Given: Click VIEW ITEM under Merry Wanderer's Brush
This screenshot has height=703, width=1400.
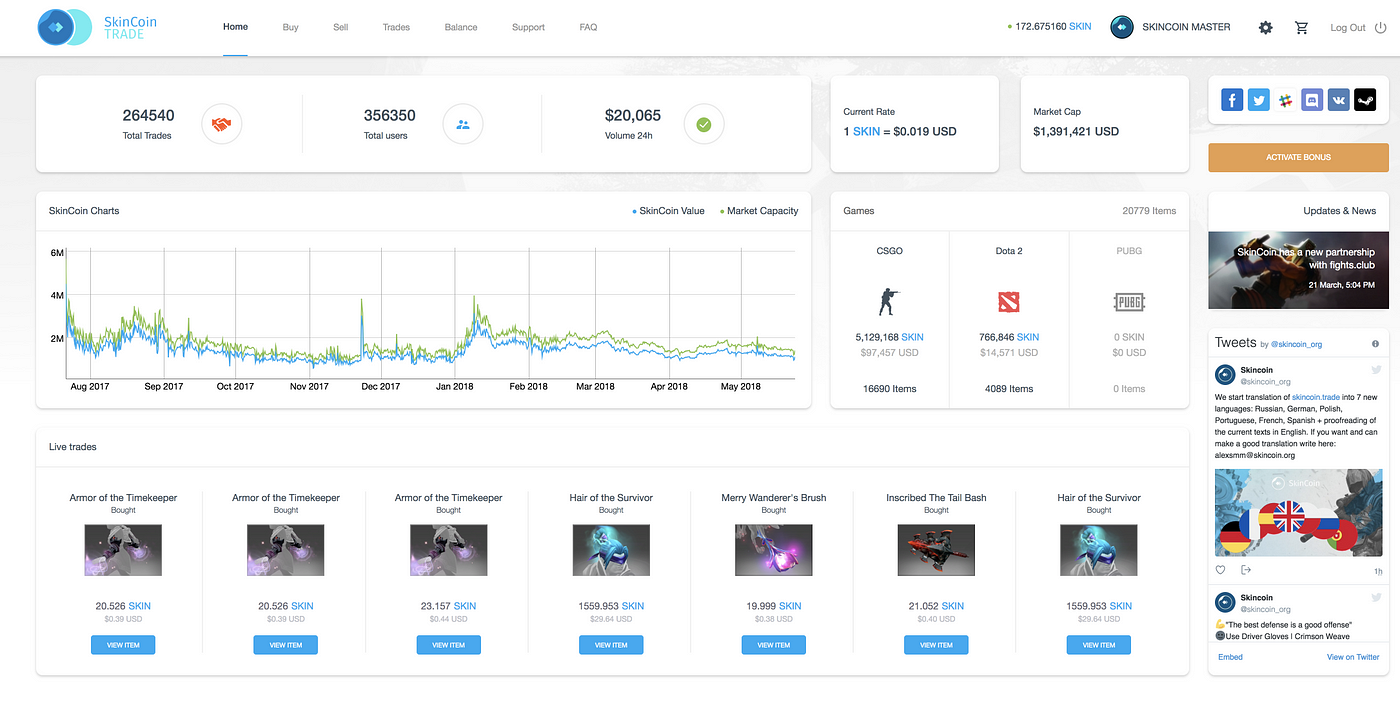Looking at the screenshot, I should tap(774, 645).
